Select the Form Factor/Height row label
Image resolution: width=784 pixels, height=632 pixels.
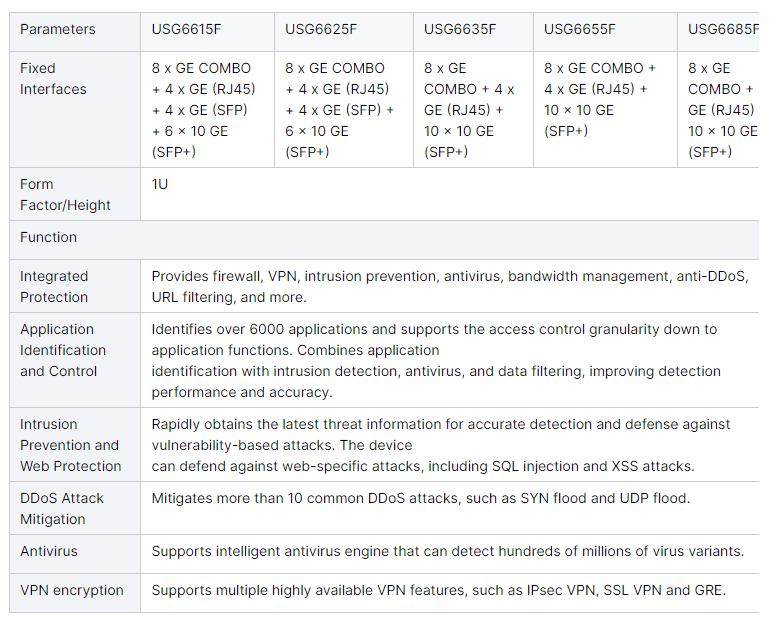65,194
